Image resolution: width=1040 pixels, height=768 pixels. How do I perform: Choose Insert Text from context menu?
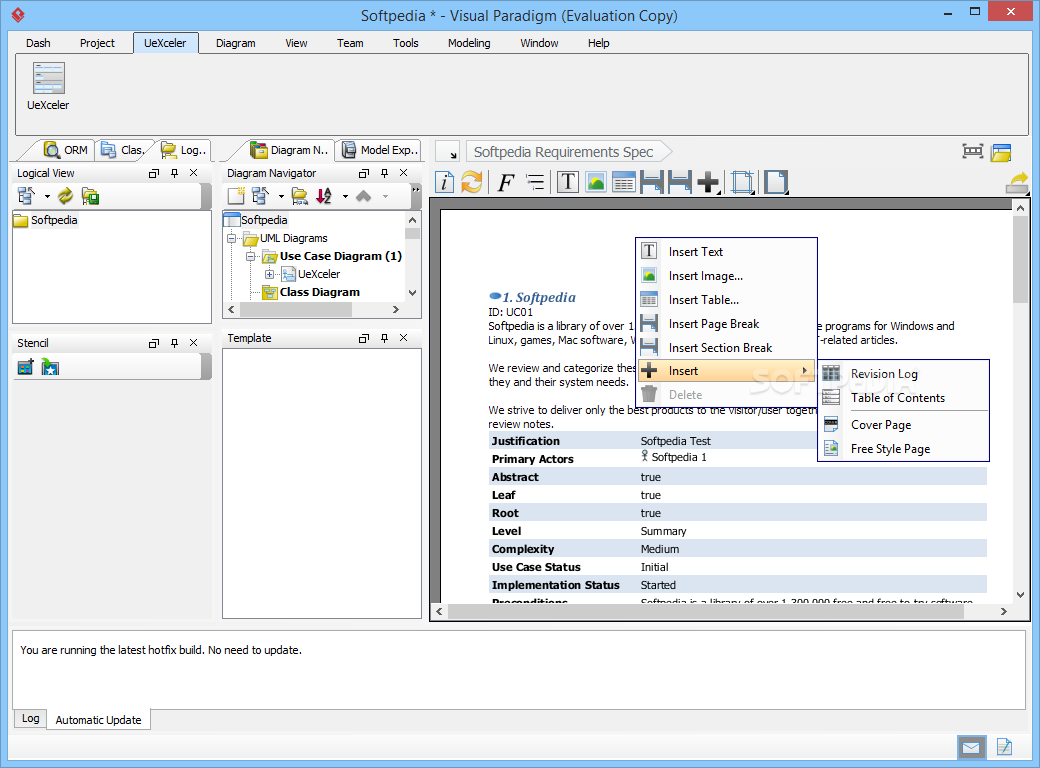pos(726,252)
